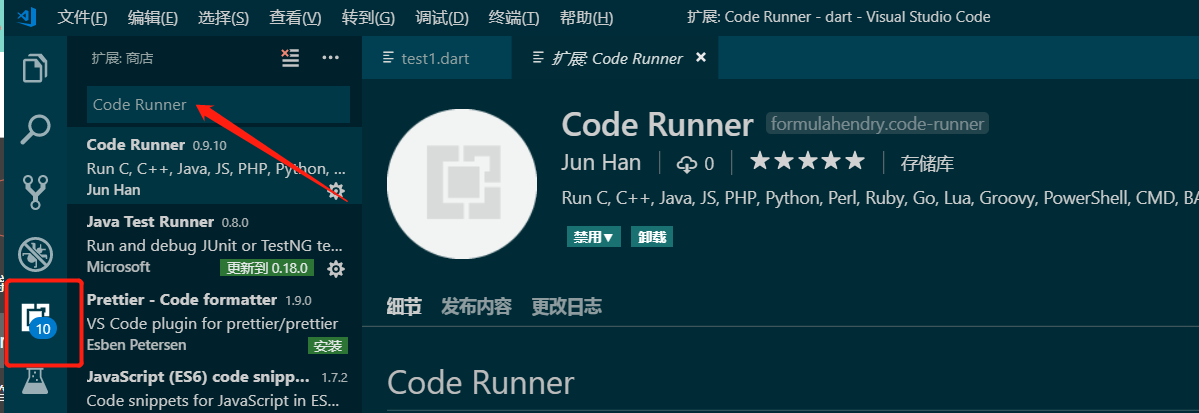Click the download count cloud icon
The image size is (1199, 413).
687,163
